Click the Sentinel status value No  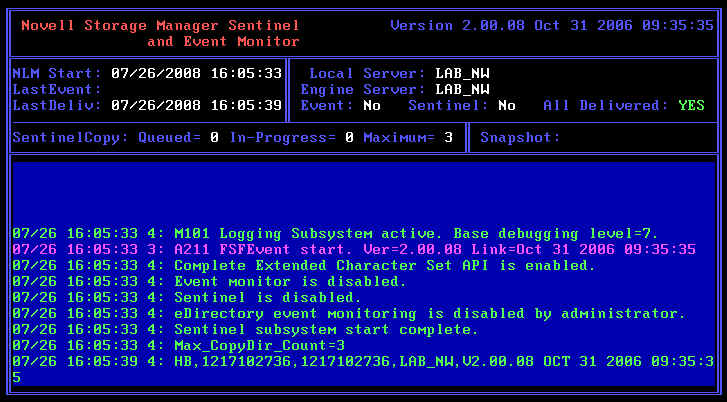507,105
